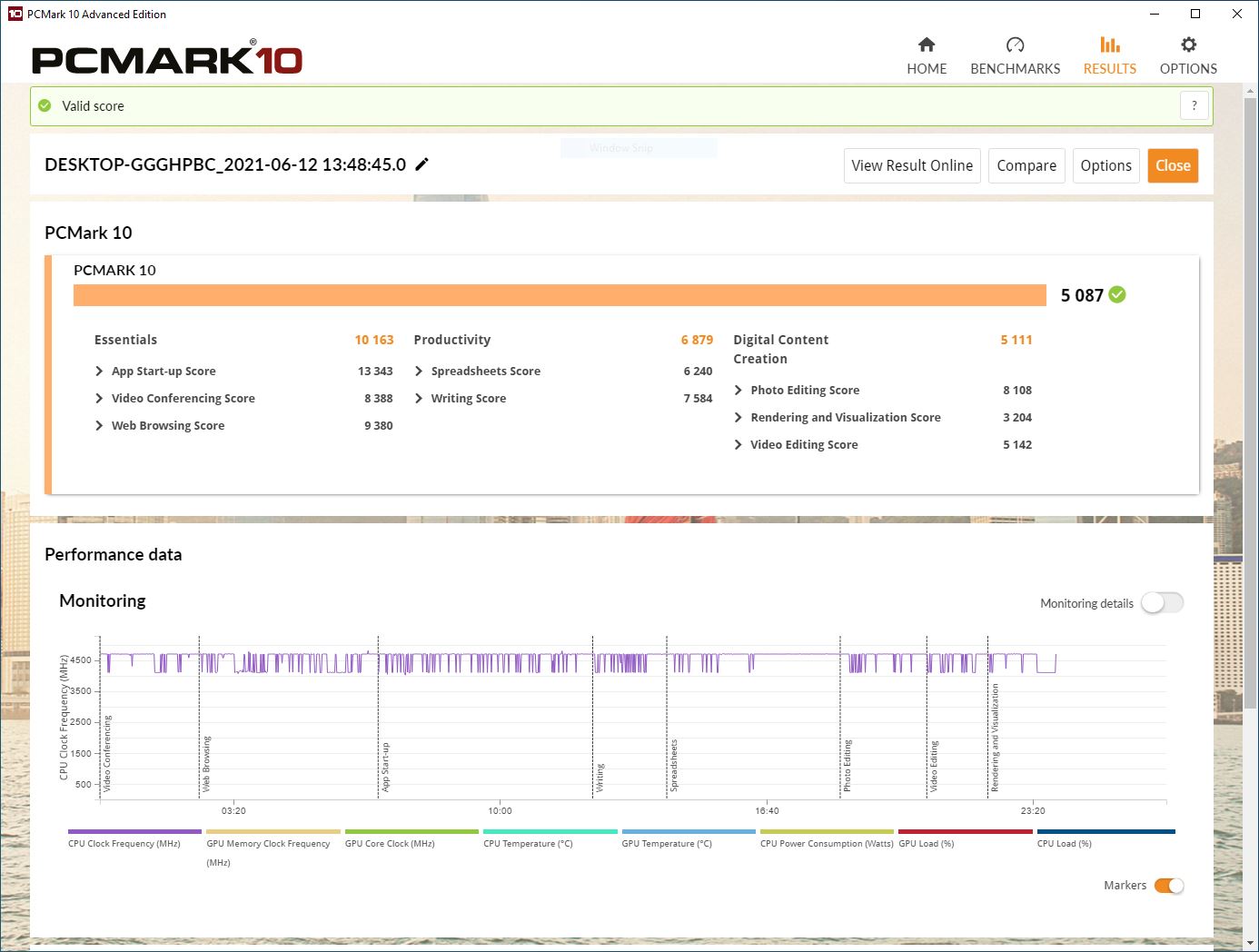
Task: Click the App Start-up timeline marker
Action: coord(385,768)
